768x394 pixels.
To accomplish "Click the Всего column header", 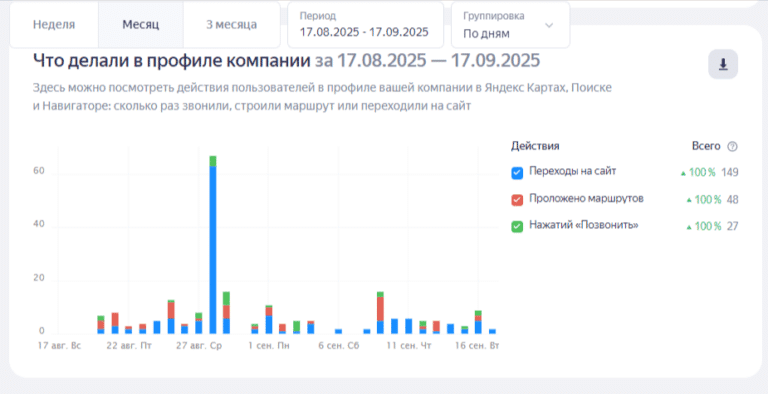I will click(706, 146).
